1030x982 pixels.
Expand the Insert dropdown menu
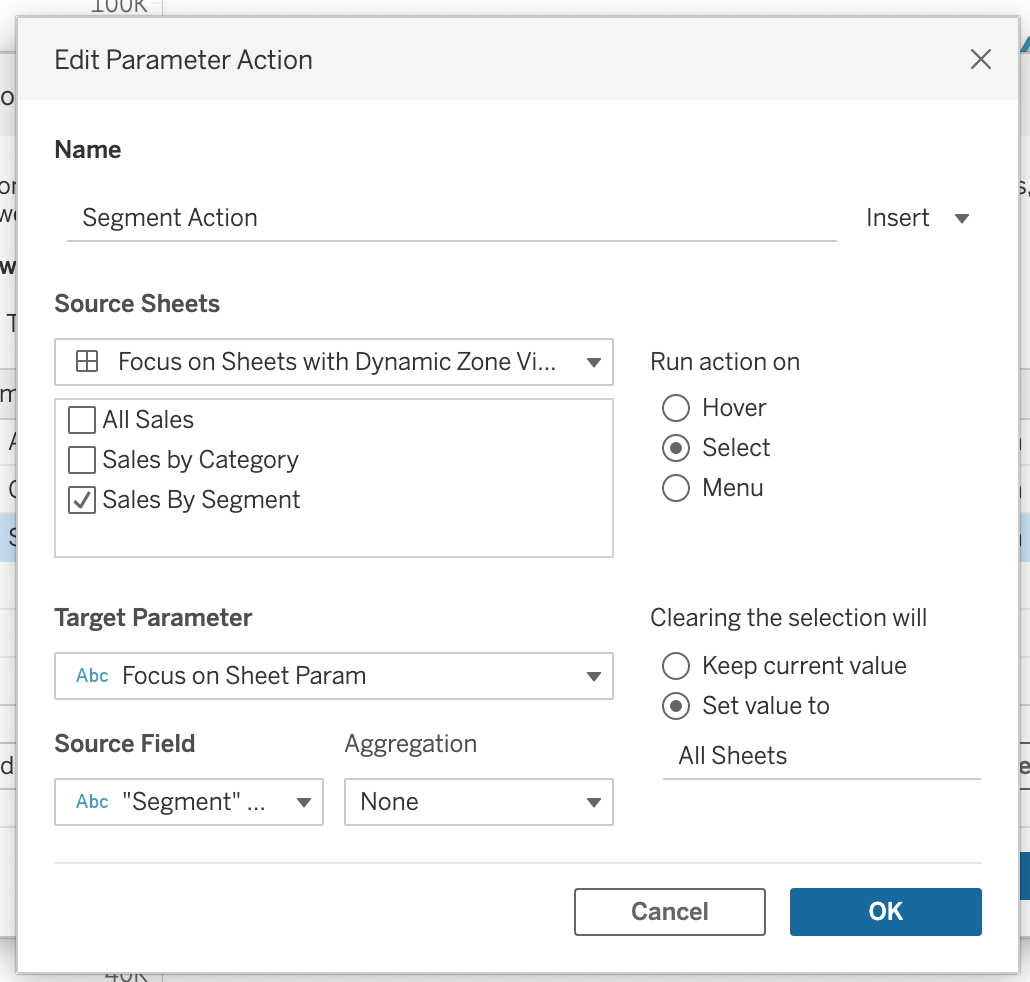pos(918,217)
